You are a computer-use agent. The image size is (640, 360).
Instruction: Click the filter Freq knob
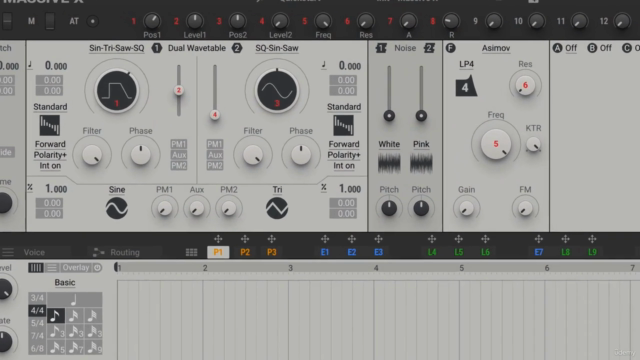coord(496,144)
